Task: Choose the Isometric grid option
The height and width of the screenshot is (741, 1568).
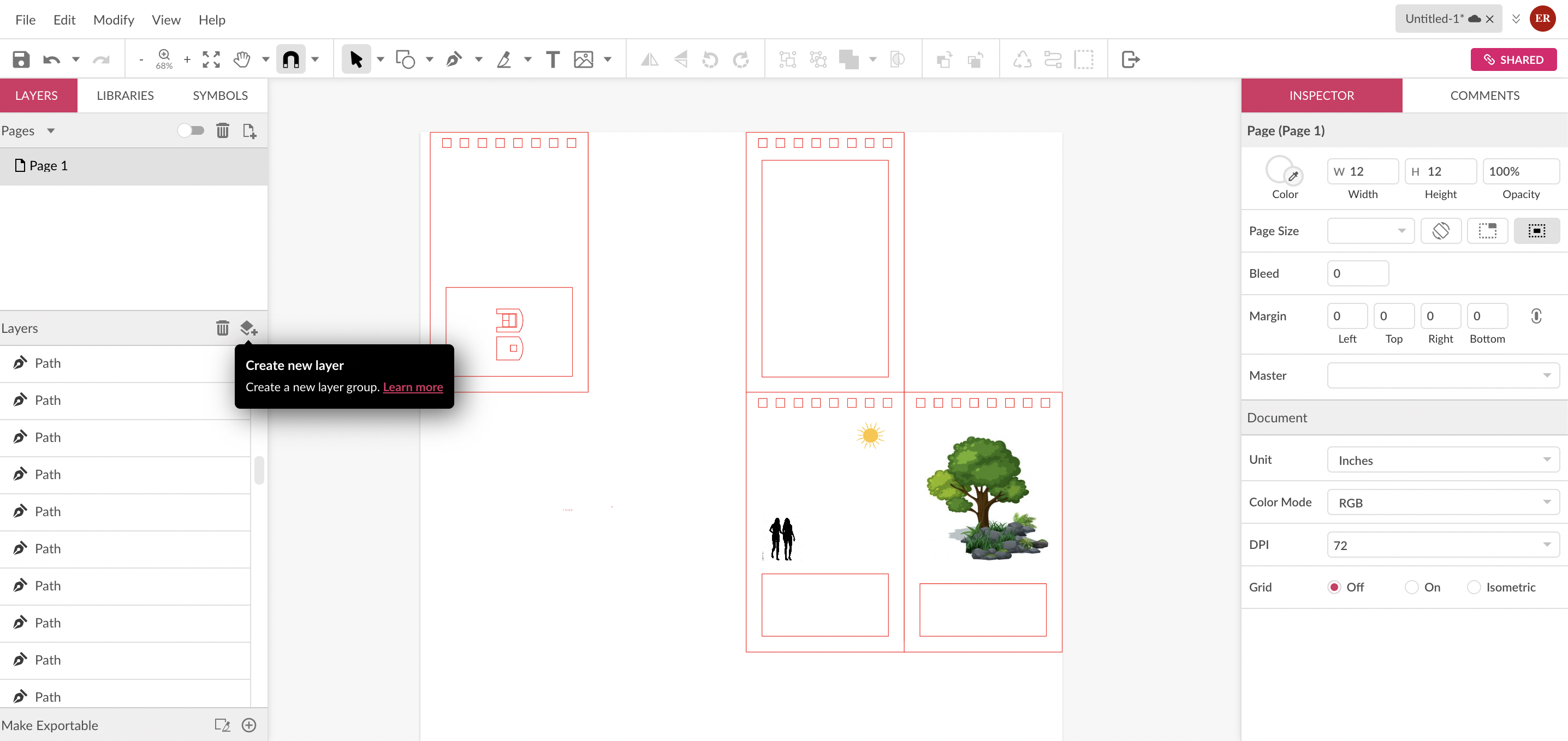Action: tap(1474, 587)
